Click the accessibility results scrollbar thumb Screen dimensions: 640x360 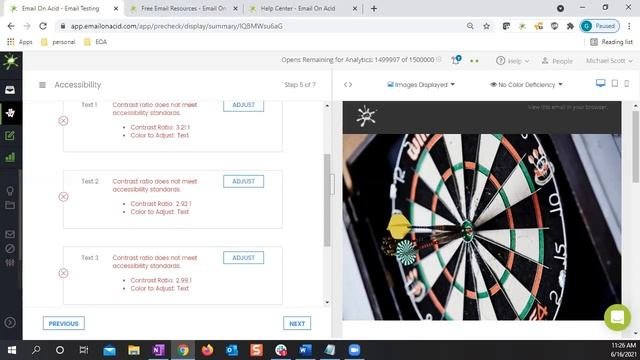327,200
